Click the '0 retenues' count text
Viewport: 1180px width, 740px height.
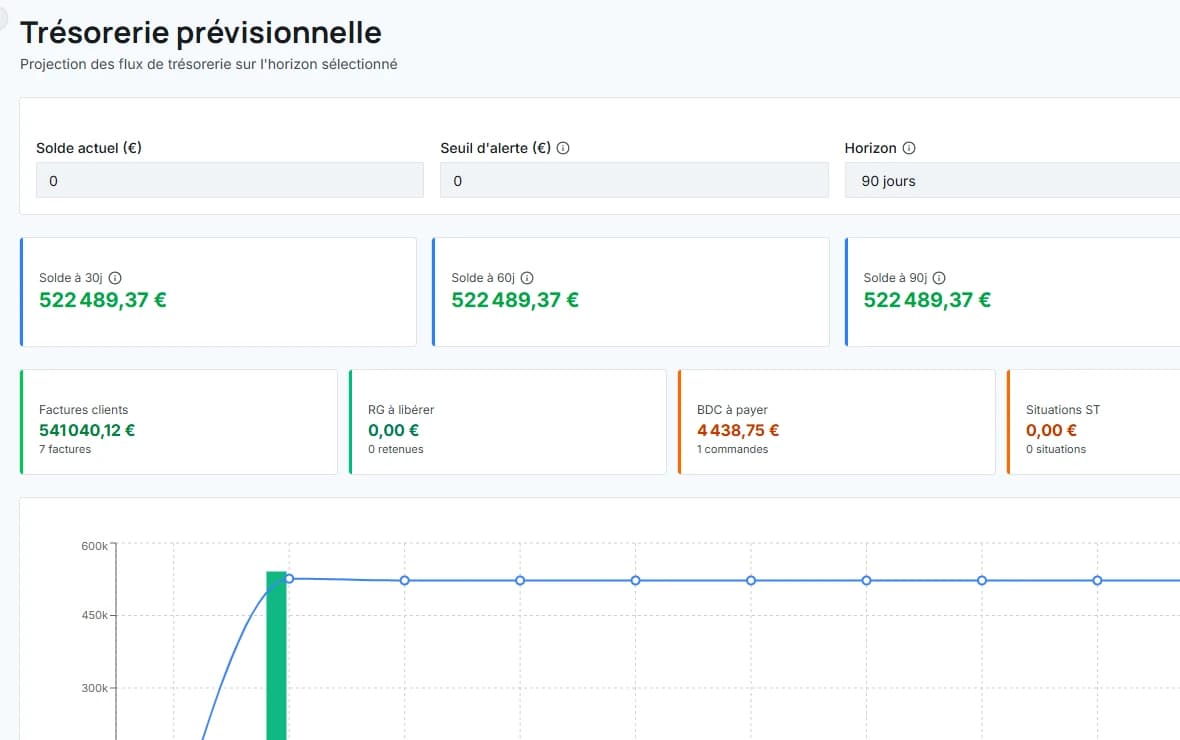396,449
